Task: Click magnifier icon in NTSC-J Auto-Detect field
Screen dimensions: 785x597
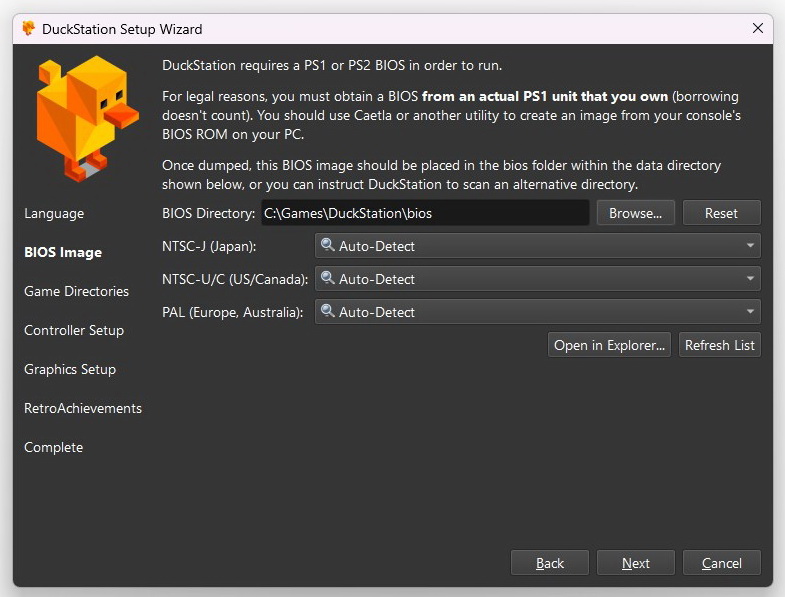Action: click(327, 245)
